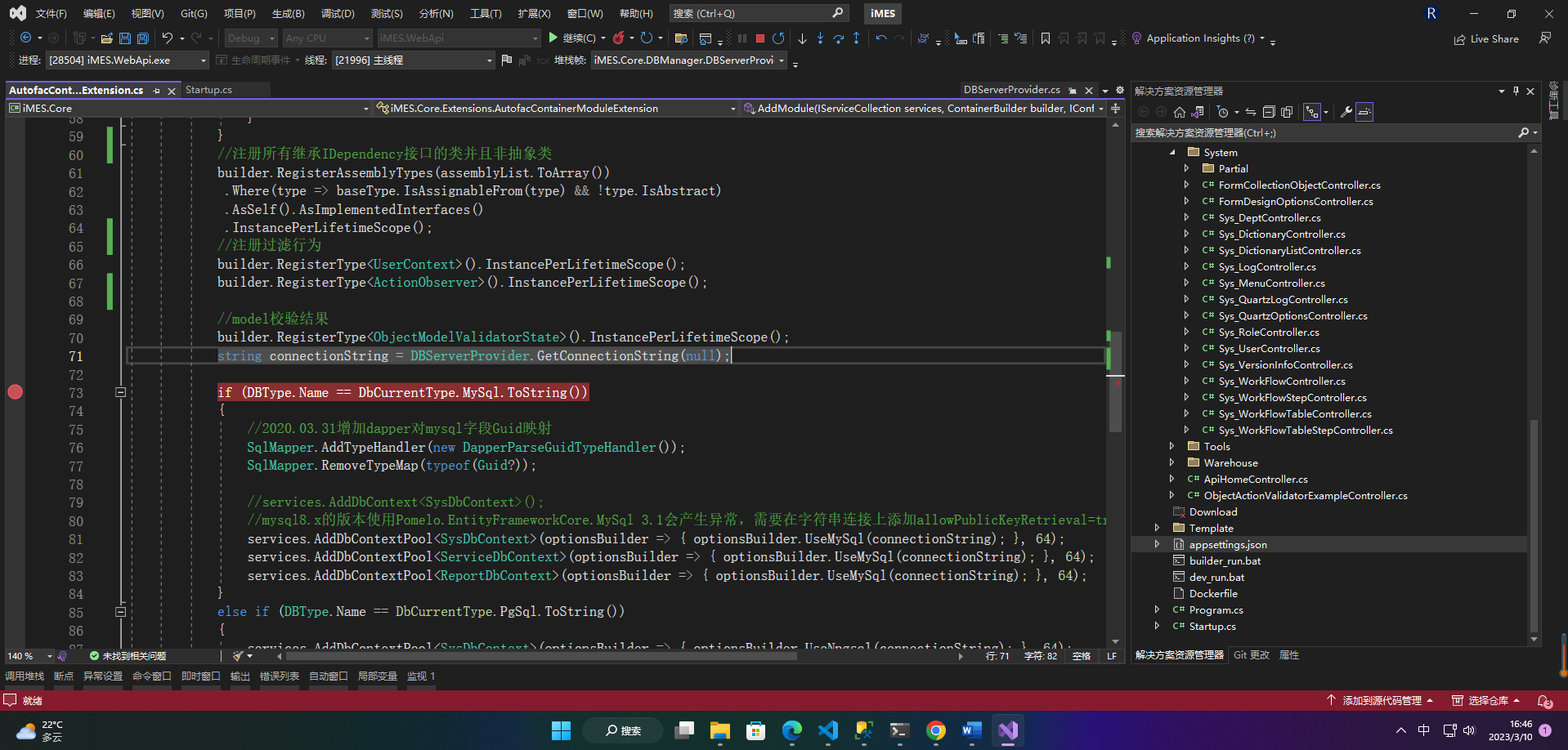Image resolution: width=1568 pixels, height=750 pixels.
Task: Switch to the Startup.cs editor tab
Action: pyautogui.click(x=208, y=90)
